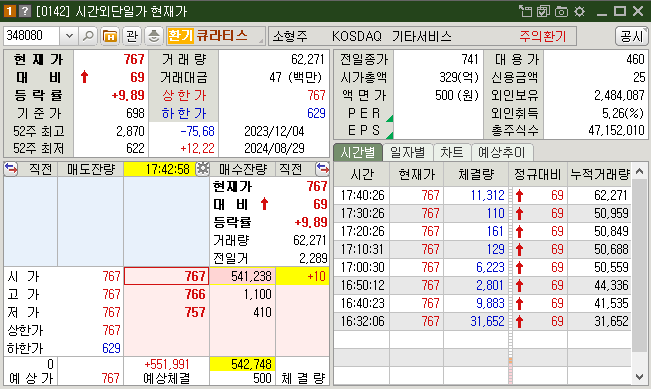This screenshot has width=651, height=389.
Task: Switch to the 차트 tab
Action: tap(452, 152)
